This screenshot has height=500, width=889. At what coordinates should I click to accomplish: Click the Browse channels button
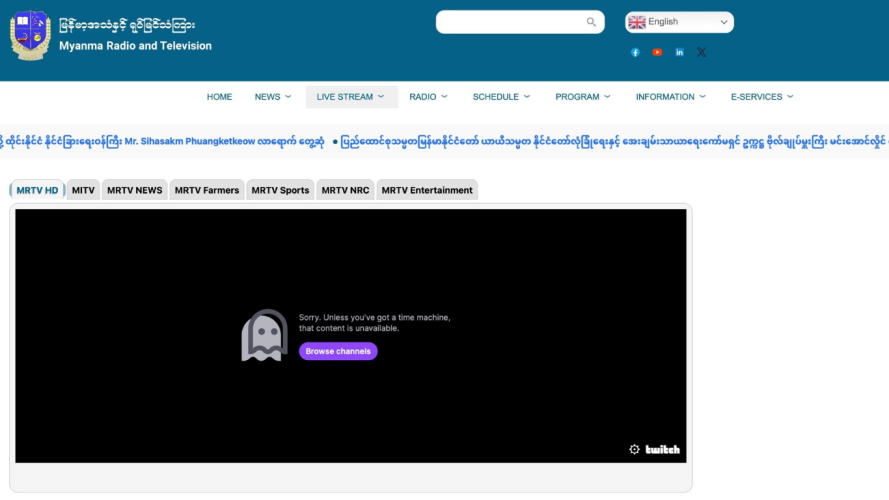coord(338,351)
